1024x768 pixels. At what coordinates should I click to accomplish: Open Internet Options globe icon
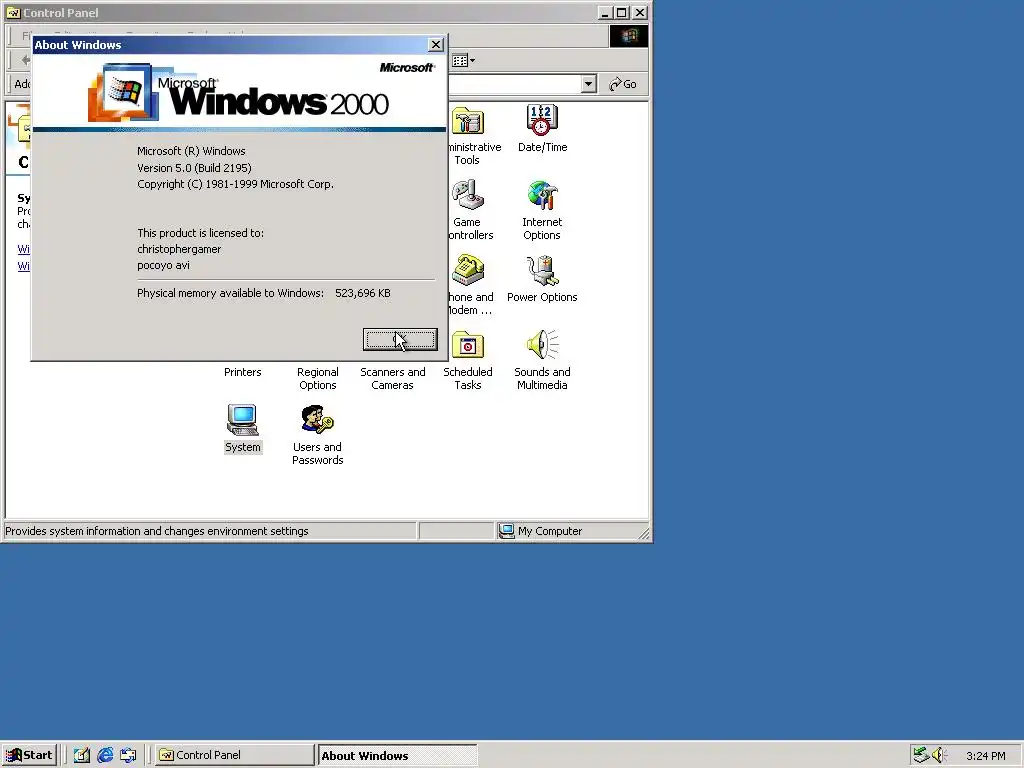click(x=542, y=195)
